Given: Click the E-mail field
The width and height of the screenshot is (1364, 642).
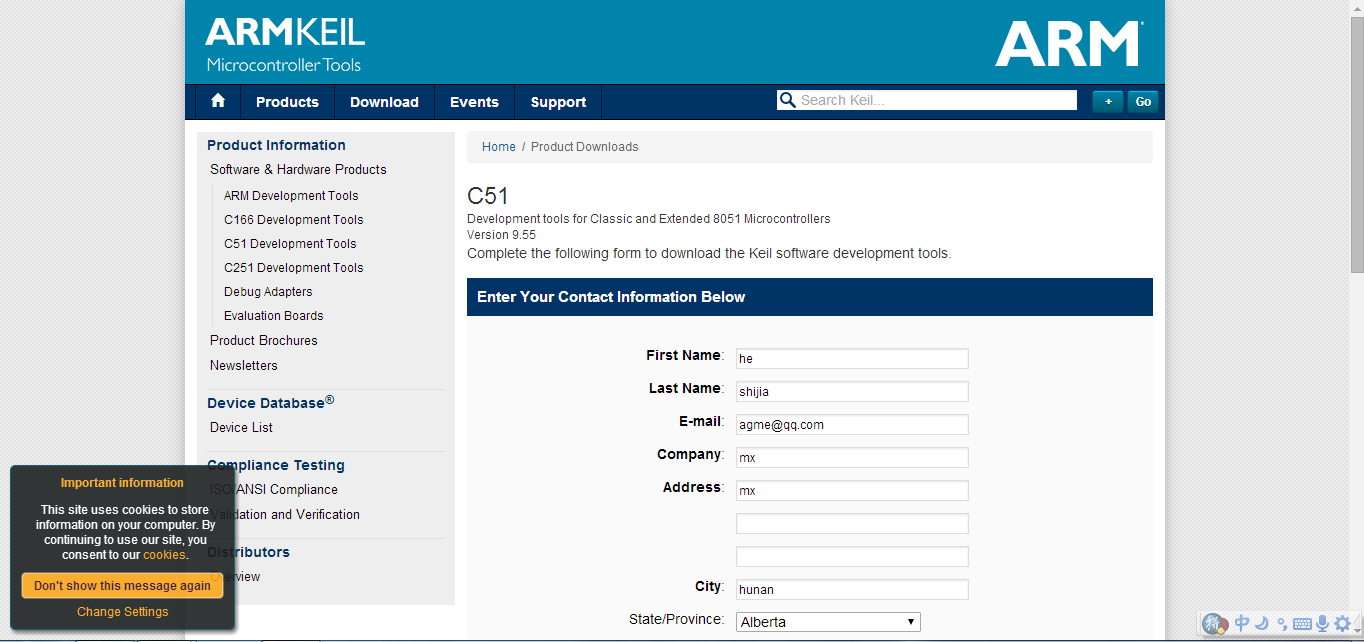Looking at the screenshot, I should 852,424.
